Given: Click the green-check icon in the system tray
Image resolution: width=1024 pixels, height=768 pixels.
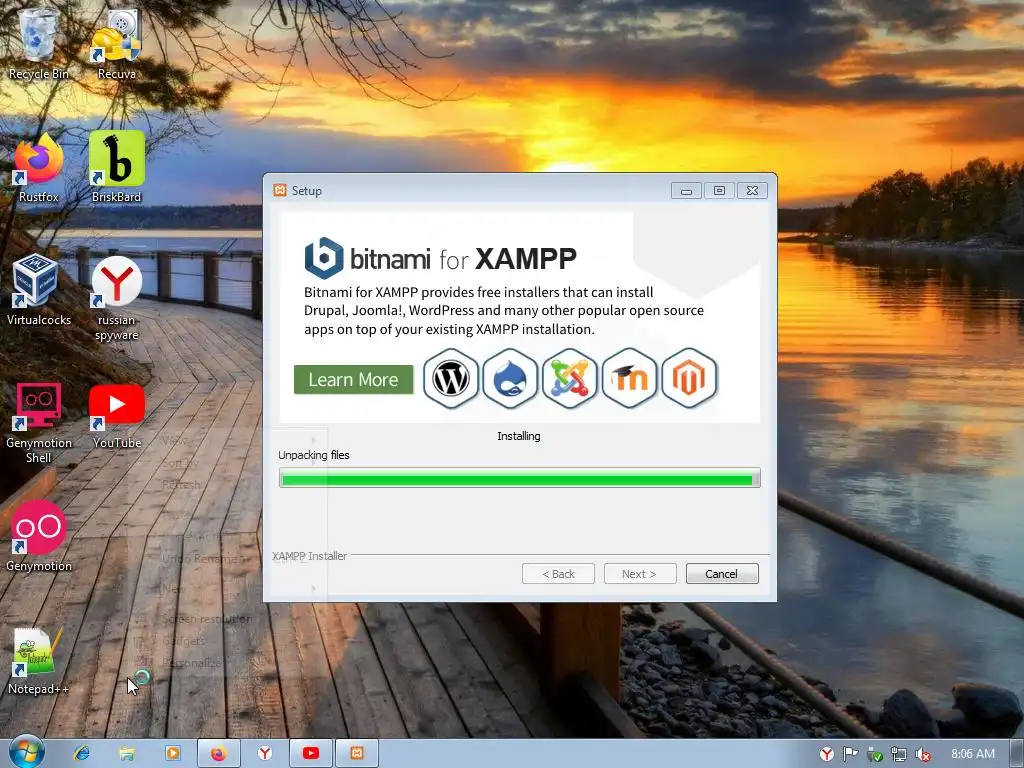Looking at the screenshot, I should pyautogui.click(x=874, y=754).
